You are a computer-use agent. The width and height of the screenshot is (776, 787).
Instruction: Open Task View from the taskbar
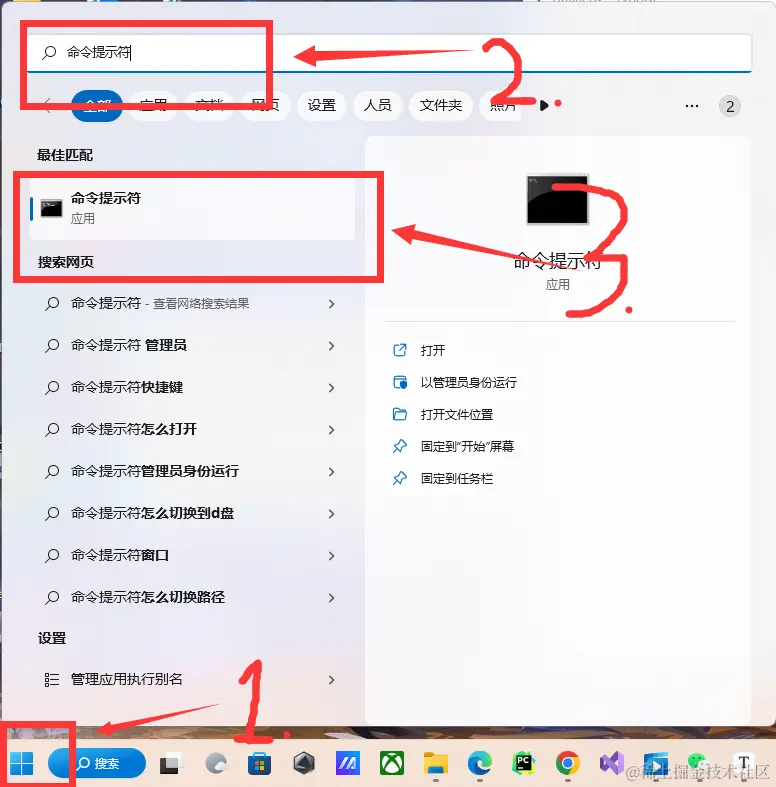(169, 763)
